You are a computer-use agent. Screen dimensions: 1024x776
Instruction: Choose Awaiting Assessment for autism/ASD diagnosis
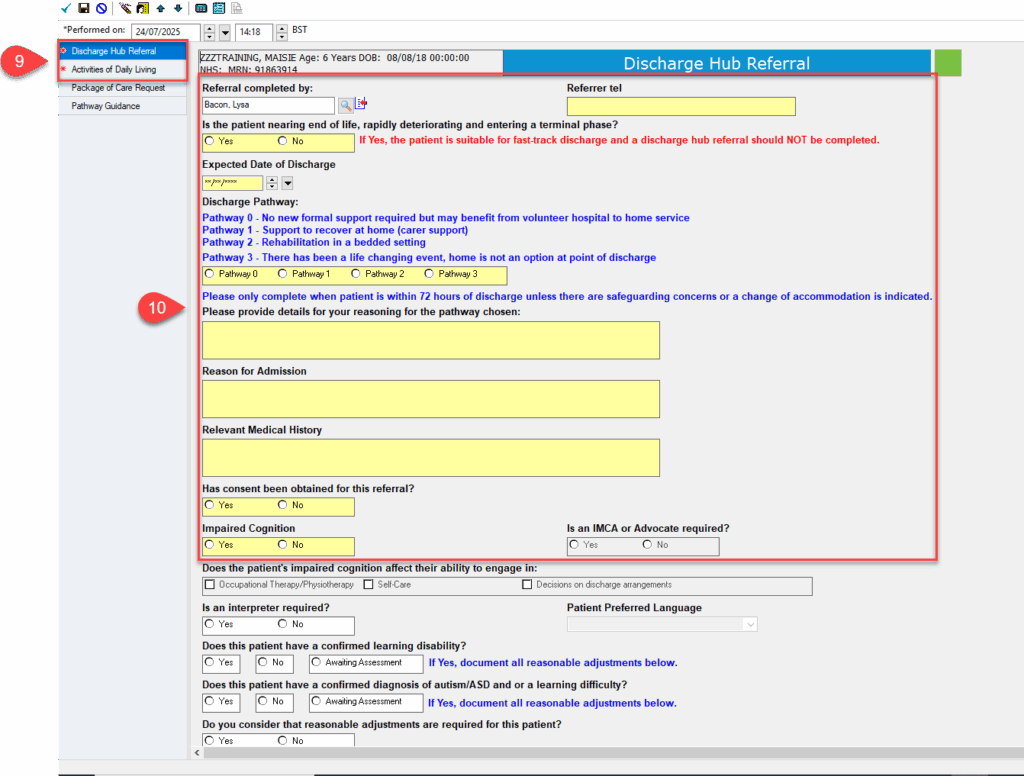[x=317, y=702]
